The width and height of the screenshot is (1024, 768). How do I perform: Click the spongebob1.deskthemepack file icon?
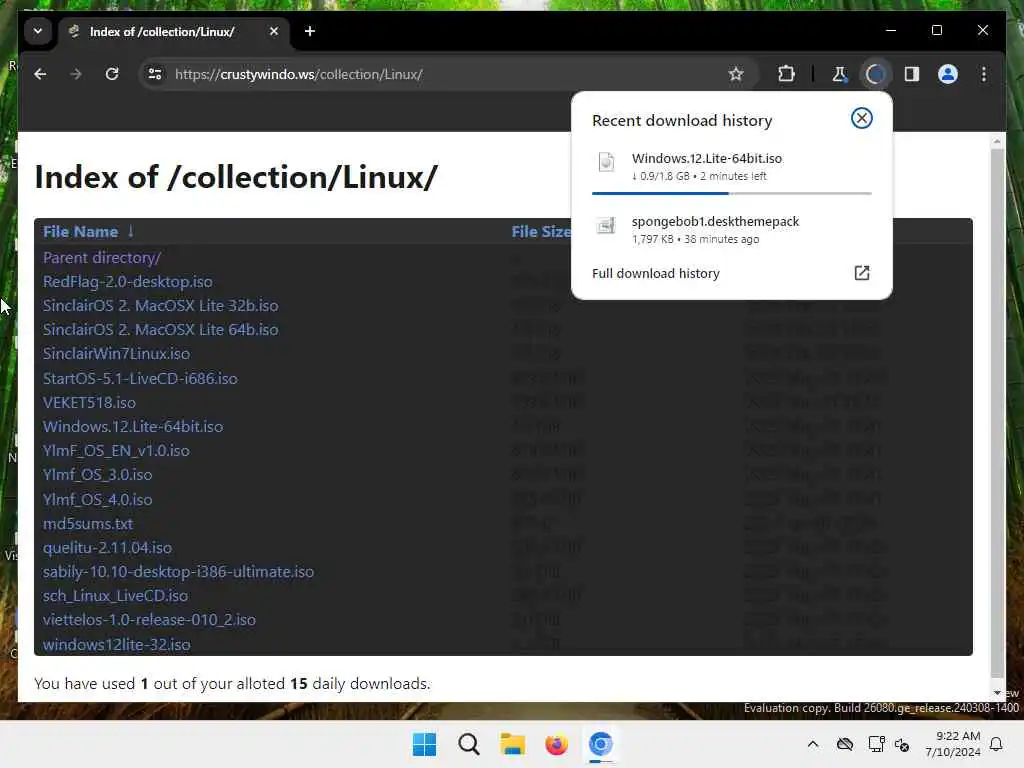coord(606,226)
